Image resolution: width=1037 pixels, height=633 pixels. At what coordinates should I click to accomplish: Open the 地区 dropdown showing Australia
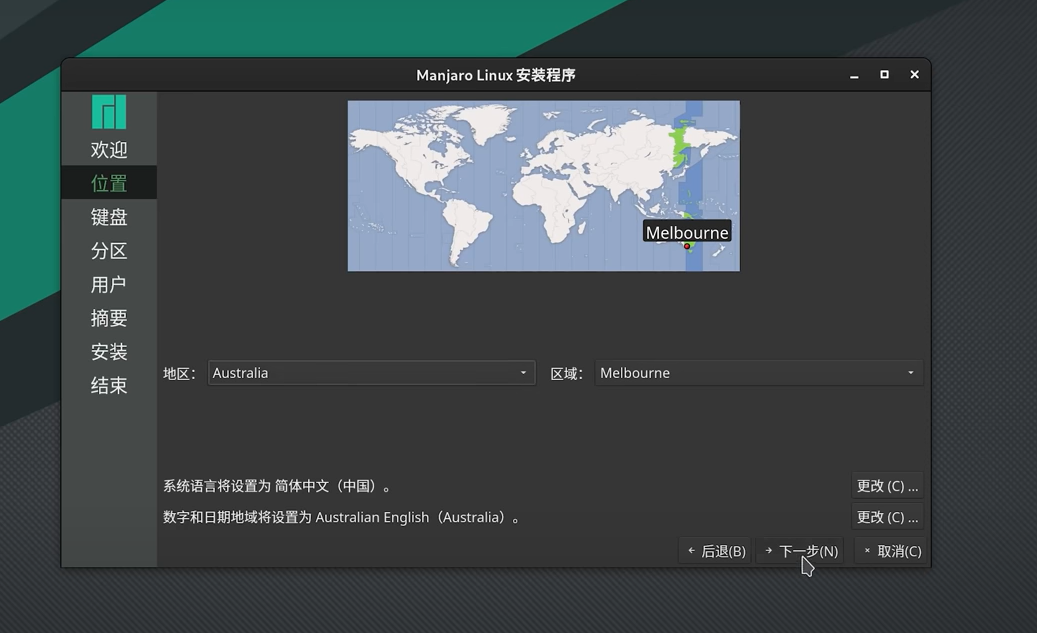coord(371,373)
